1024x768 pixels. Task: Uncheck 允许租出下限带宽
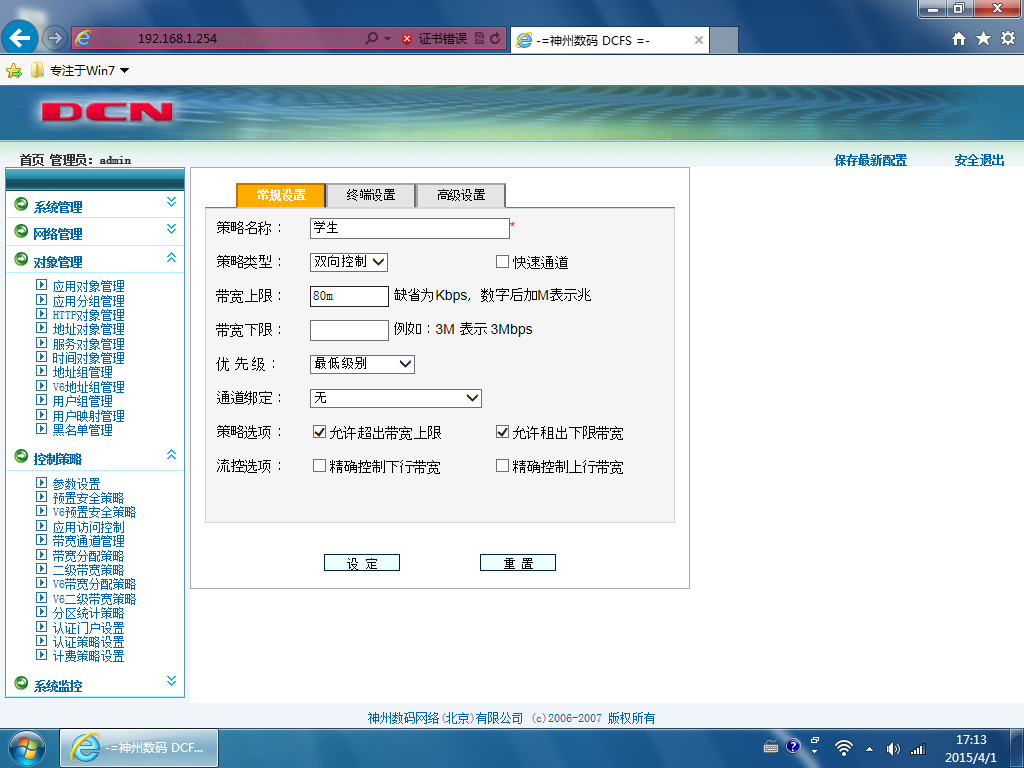(502, 432)
